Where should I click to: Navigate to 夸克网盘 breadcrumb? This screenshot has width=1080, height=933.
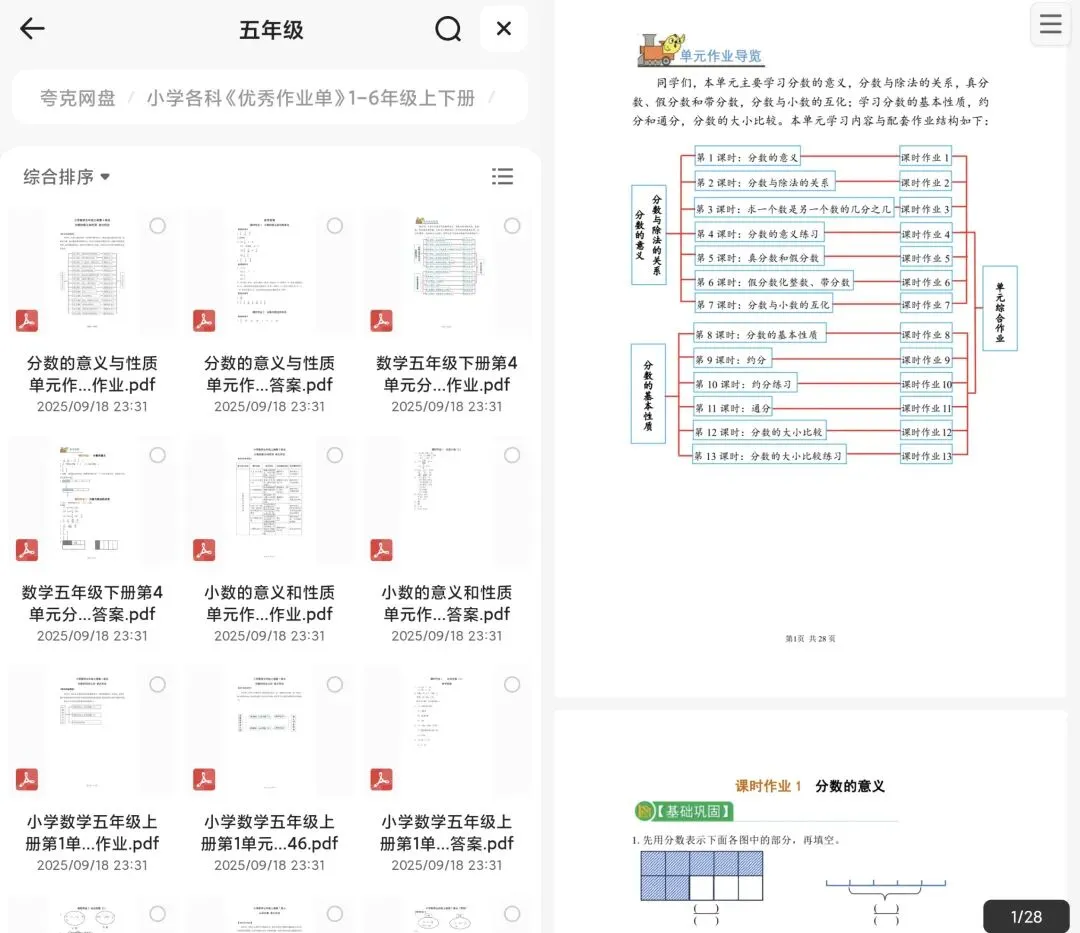77,98
